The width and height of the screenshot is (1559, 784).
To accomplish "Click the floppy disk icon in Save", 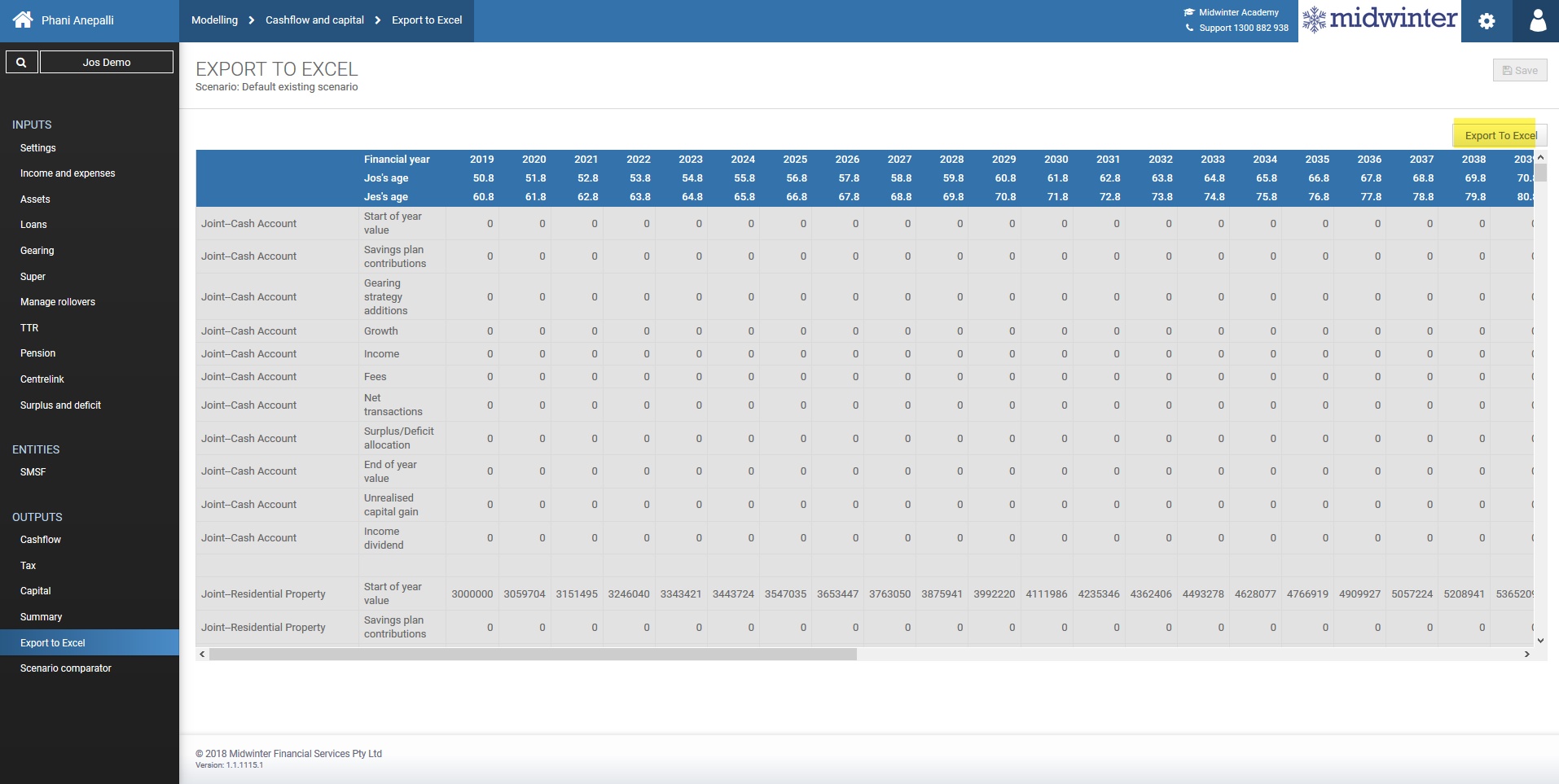I will pyautogui.click(x=1507, y=71).
